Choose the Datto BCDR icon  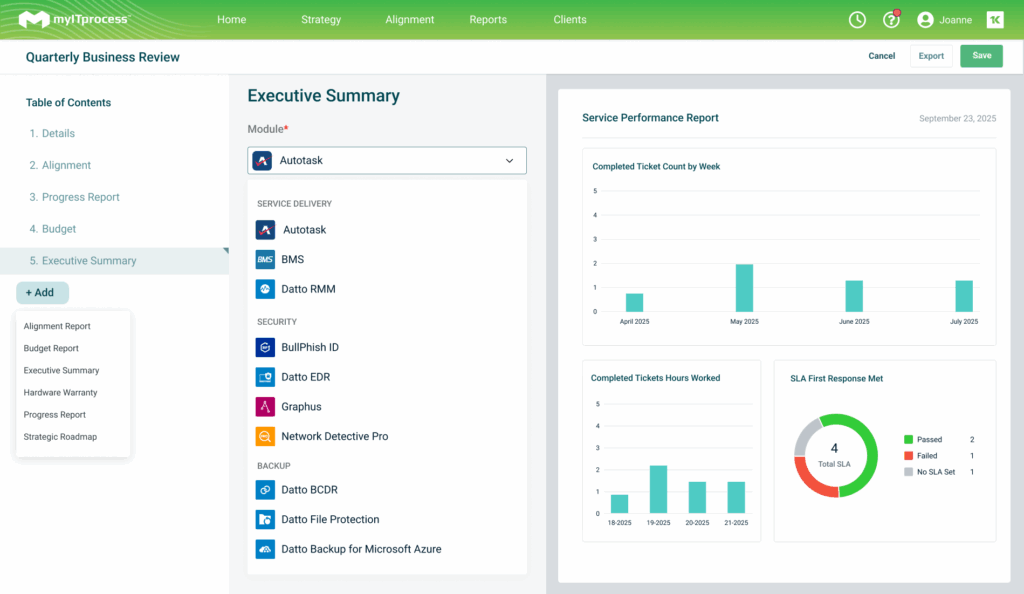click(265, 490)
